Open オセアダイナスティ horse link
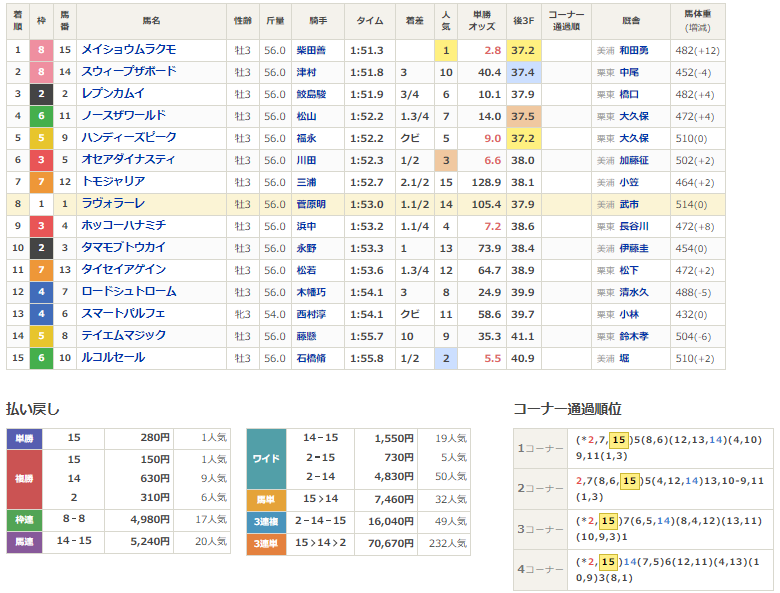Image resolution: width=780 pixels, height=593 pixels. pyautogui.click(x=128, y=160)
